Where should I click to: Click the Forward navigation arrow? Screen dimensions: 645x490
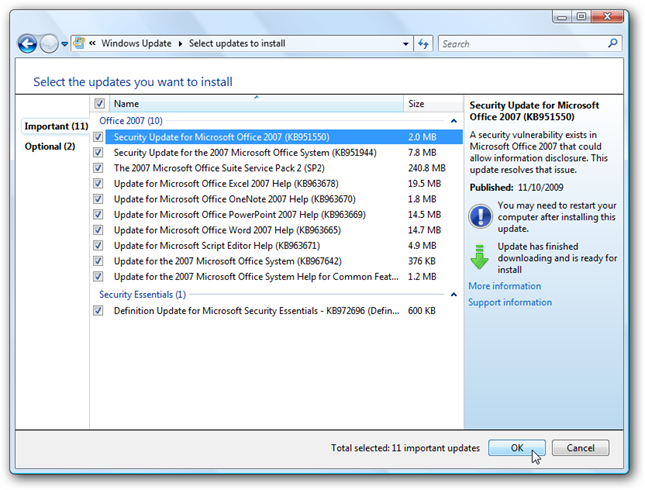[x=49, y=44]
